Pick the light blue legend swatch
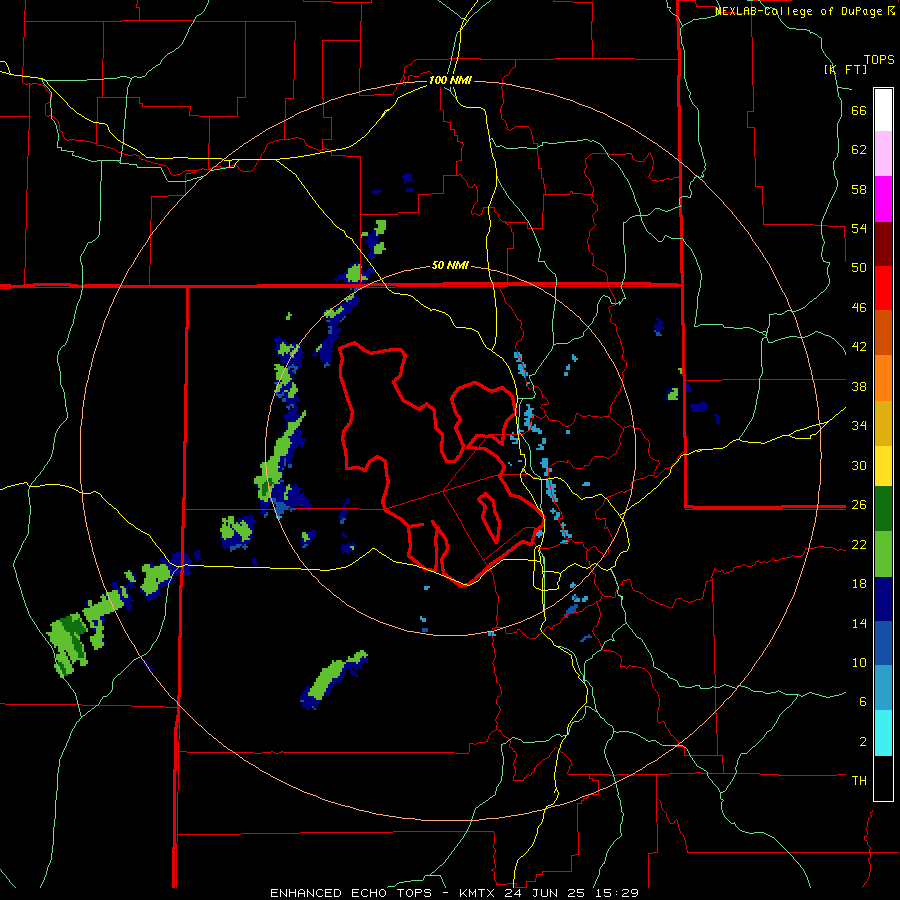 coord(883,688)
